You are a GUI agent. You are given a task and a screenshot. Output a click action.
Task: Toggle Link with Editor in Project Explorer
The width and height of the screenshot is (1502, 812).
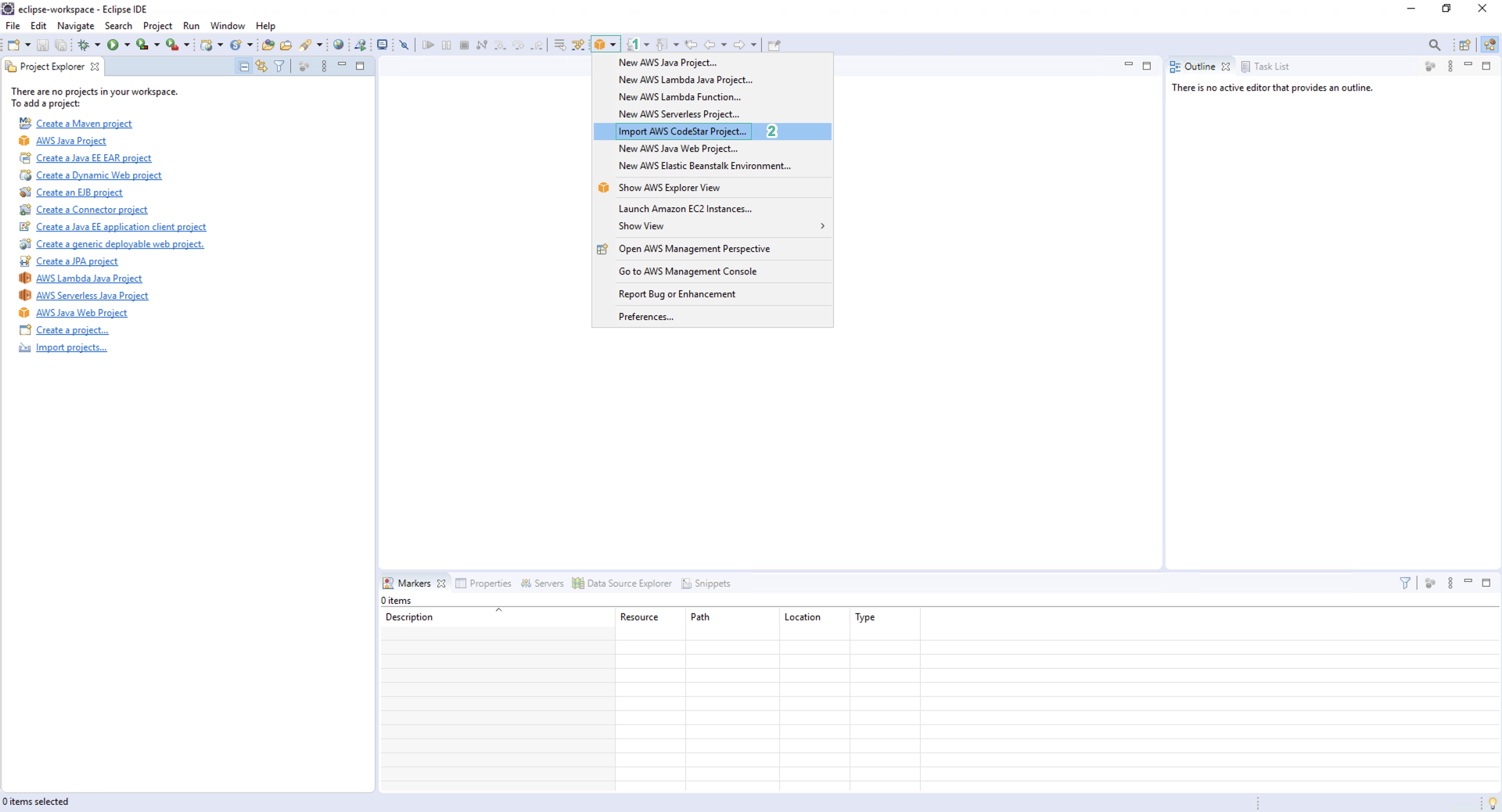pos(261,66)
